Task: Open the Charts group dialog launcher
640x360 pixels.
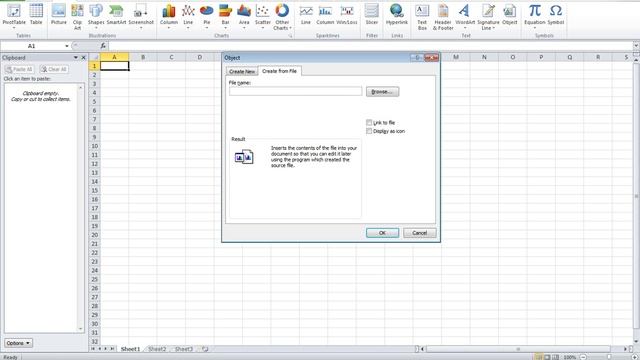Action: [291, 36]
